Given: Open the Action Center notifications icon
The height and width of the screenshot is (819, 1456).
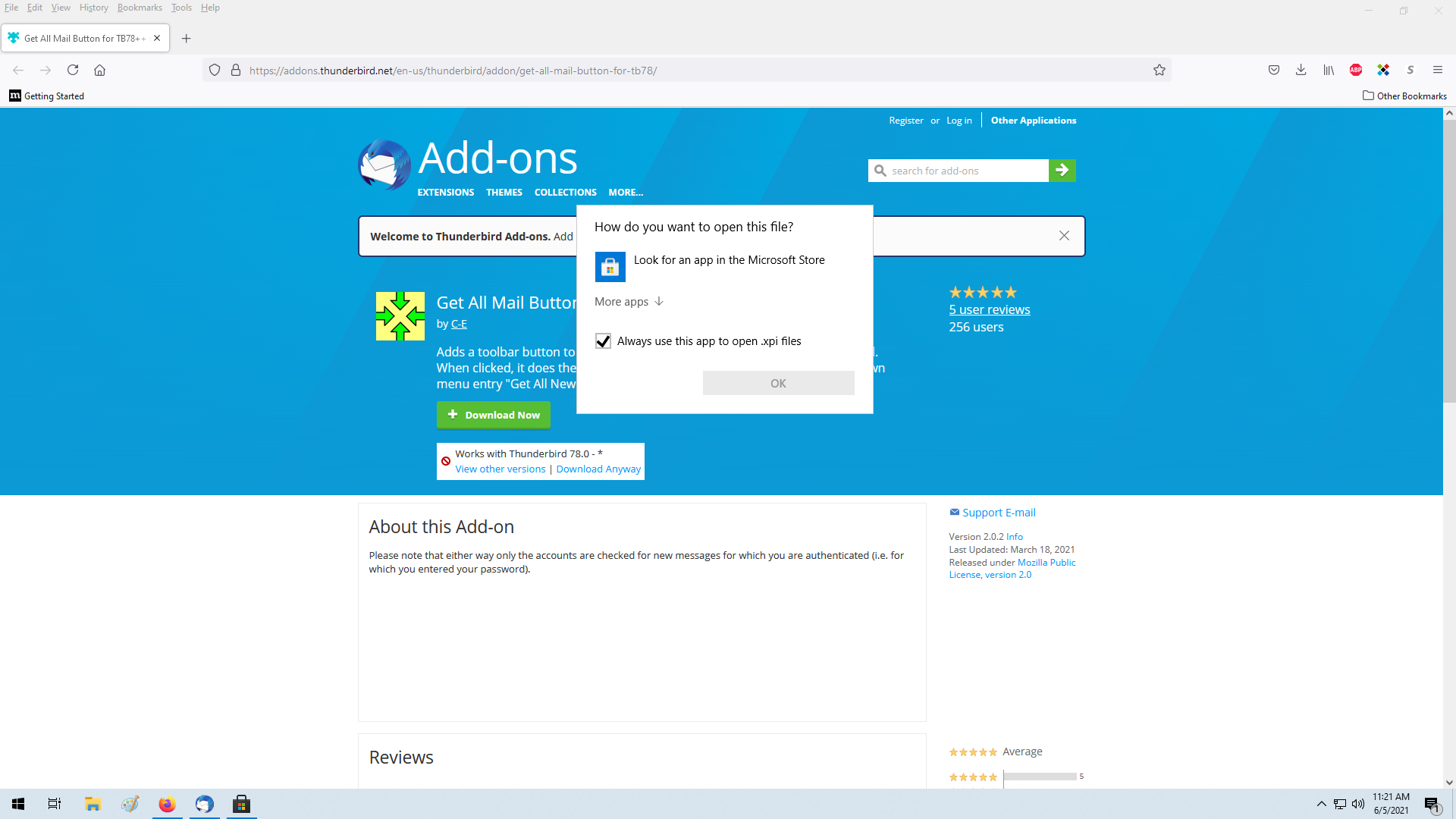Looking at the screenshot, I should point(1432,804).
